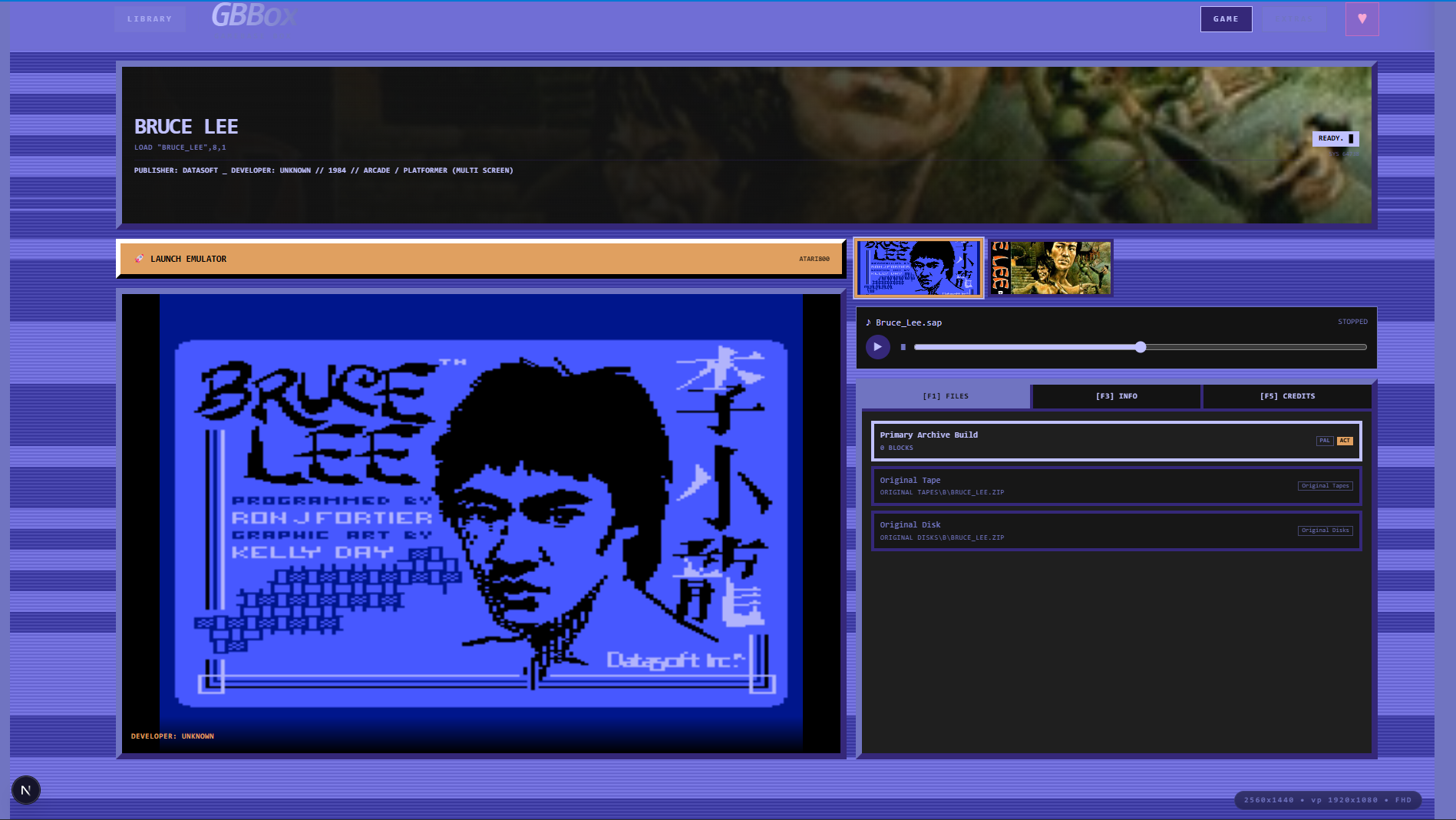Select the Original Tape file entry
The height and width of the screenshot is (820, 1456).
1116,486
